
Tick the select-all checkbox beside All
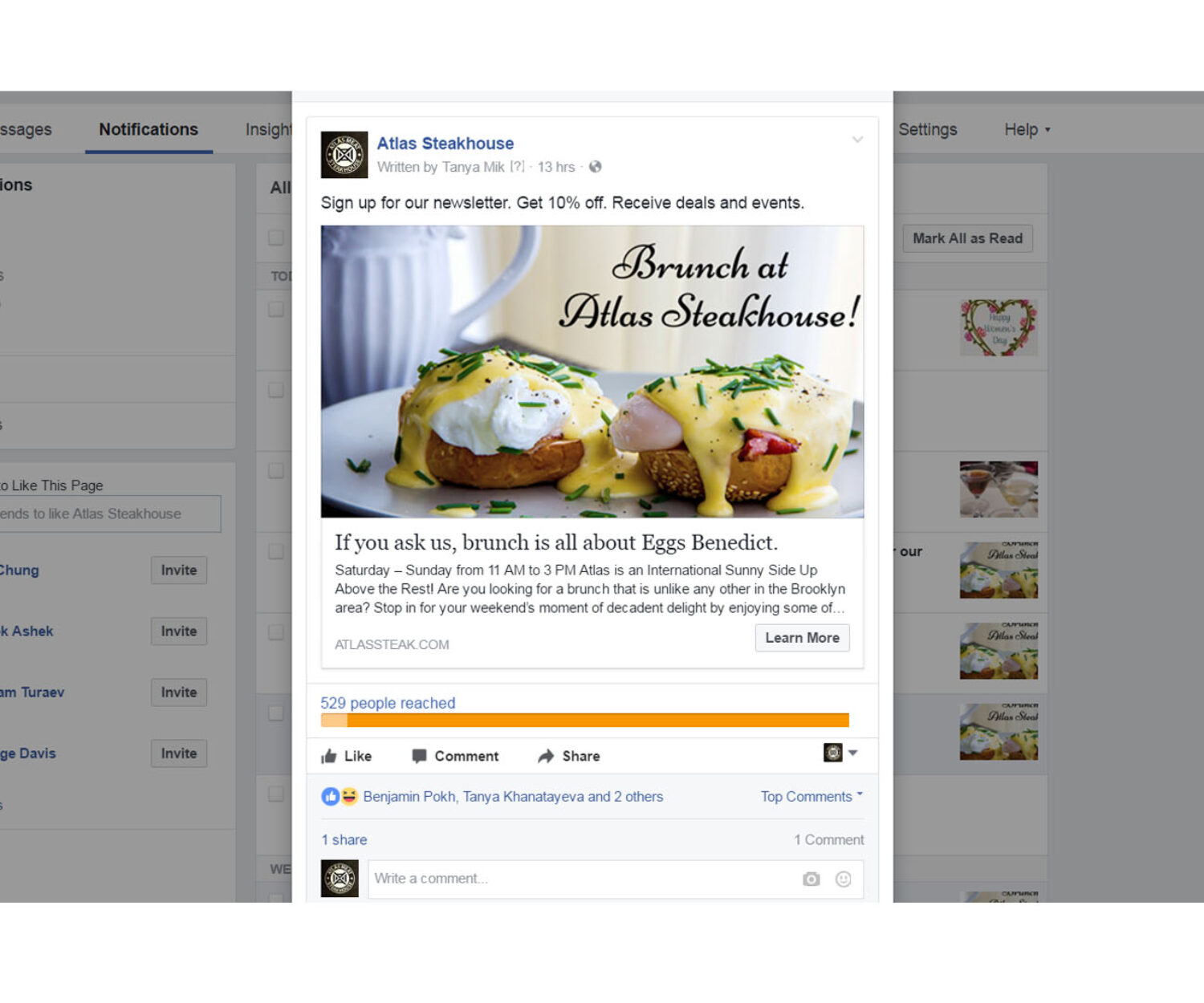(276, 238)
